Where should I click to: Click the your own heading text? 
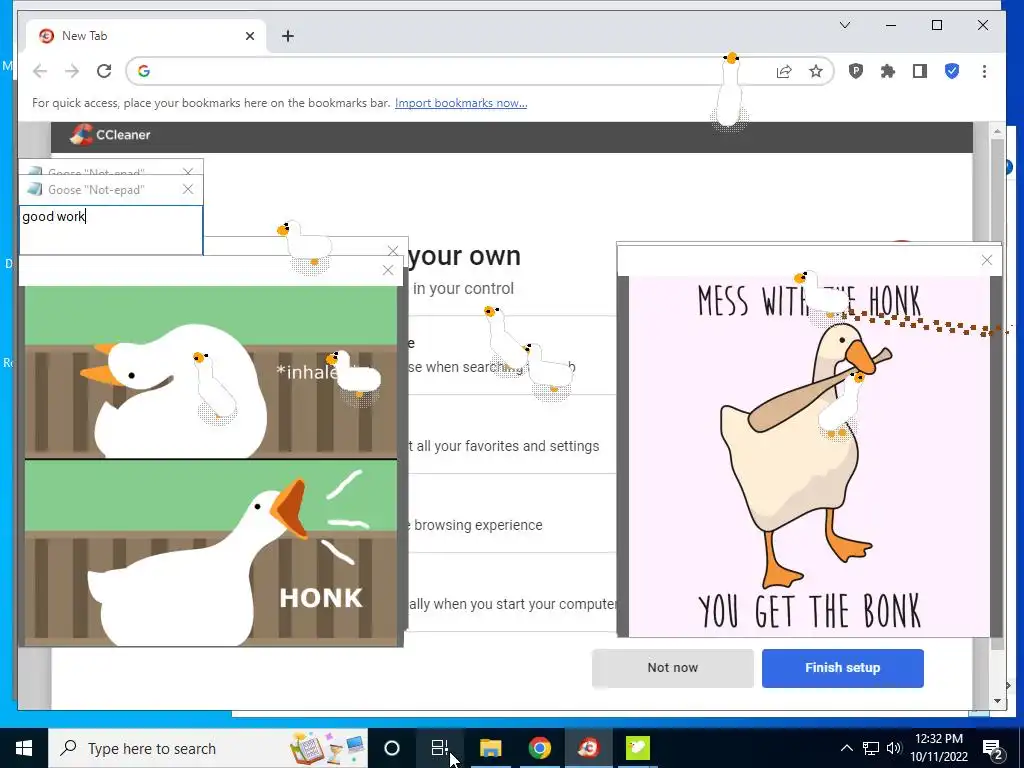pyautogui.click(x=464, y=256)
